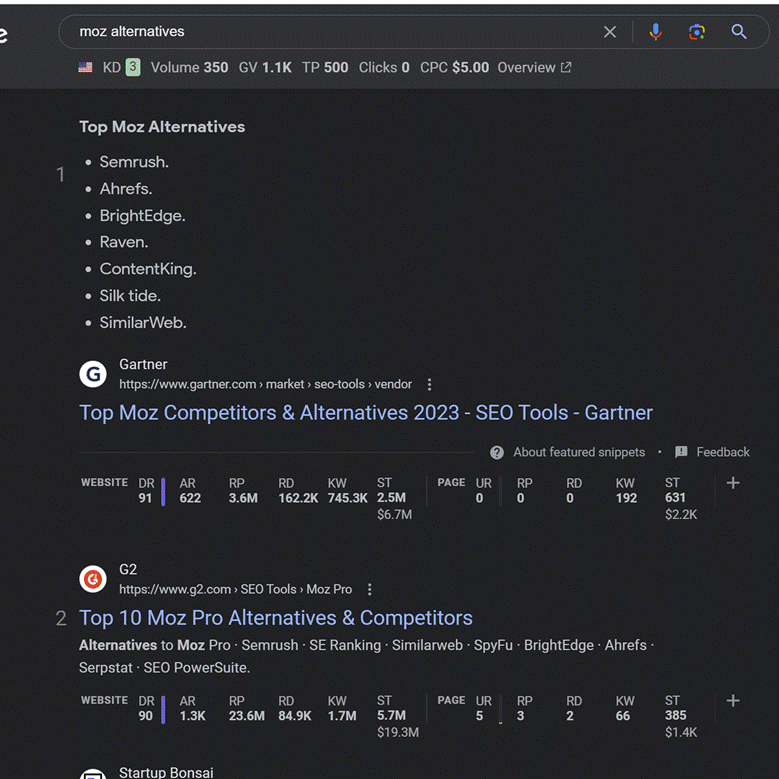Click G2 page ST 385 value
779x779 pixels.
click(x=676, y=715)
